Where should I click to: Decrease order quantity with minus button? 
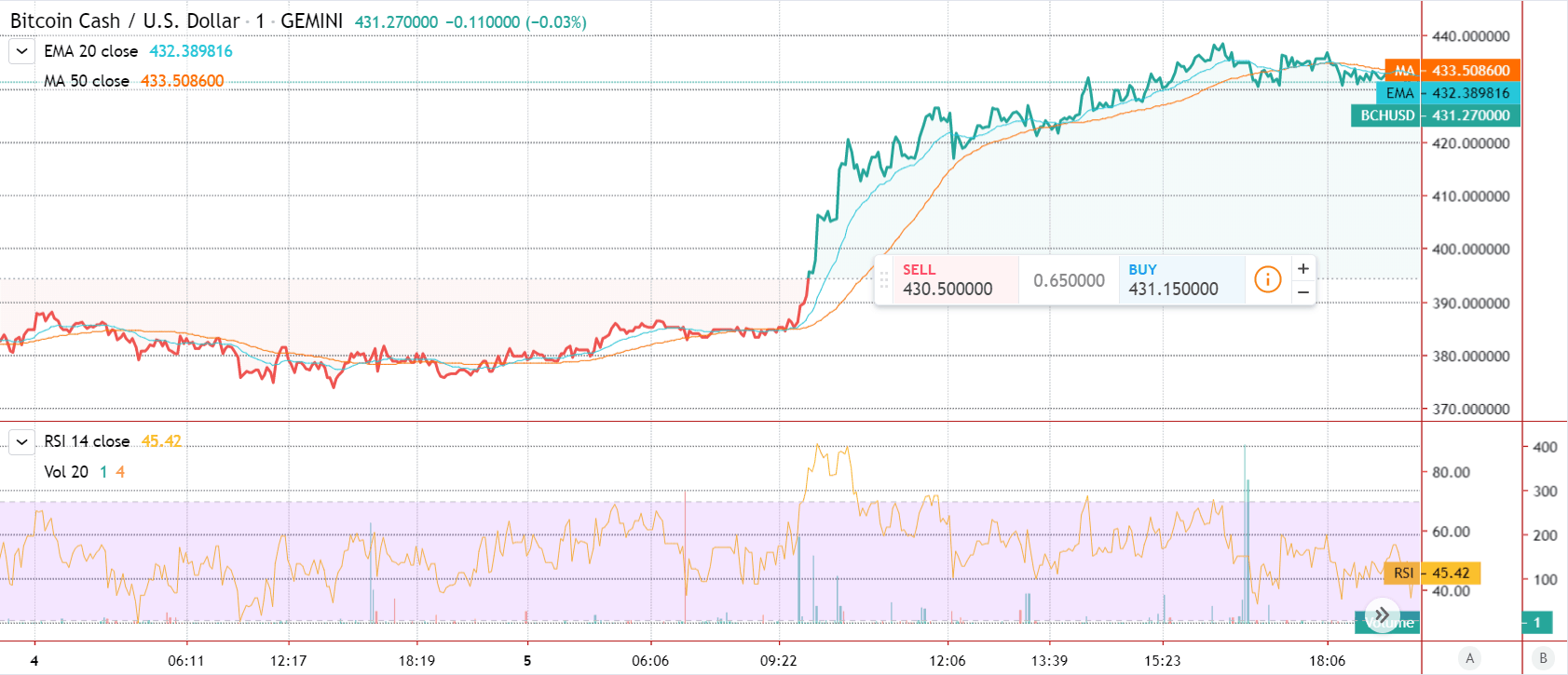(1303, 292)
